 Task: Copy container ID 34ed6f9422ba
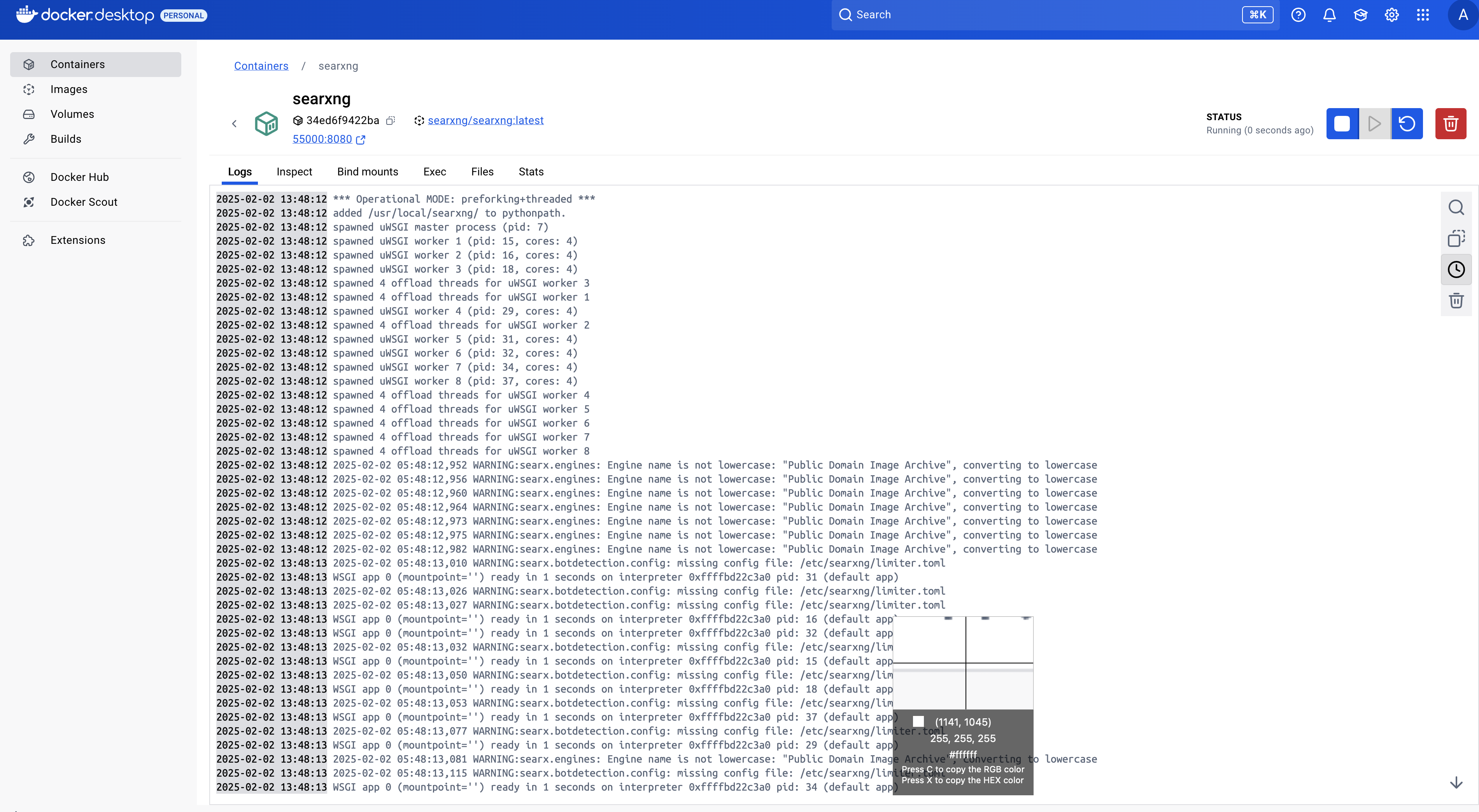(391, 121)
